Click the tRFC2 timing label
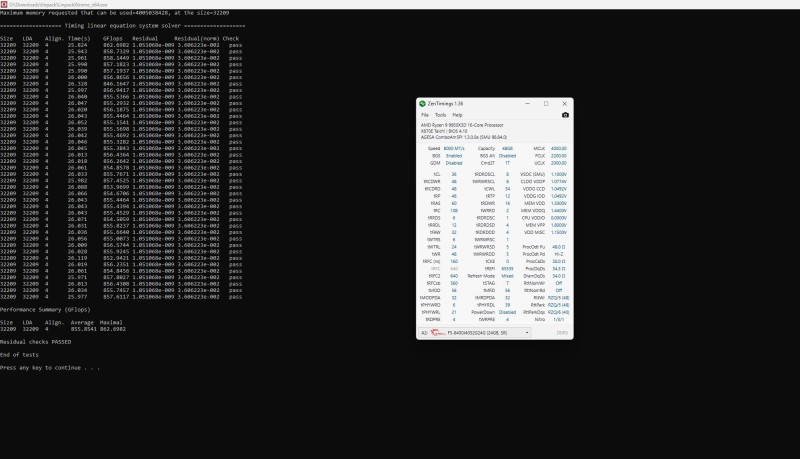Image resolution: width=800 pixels, height=459 pixels. [x=435, y=276]
